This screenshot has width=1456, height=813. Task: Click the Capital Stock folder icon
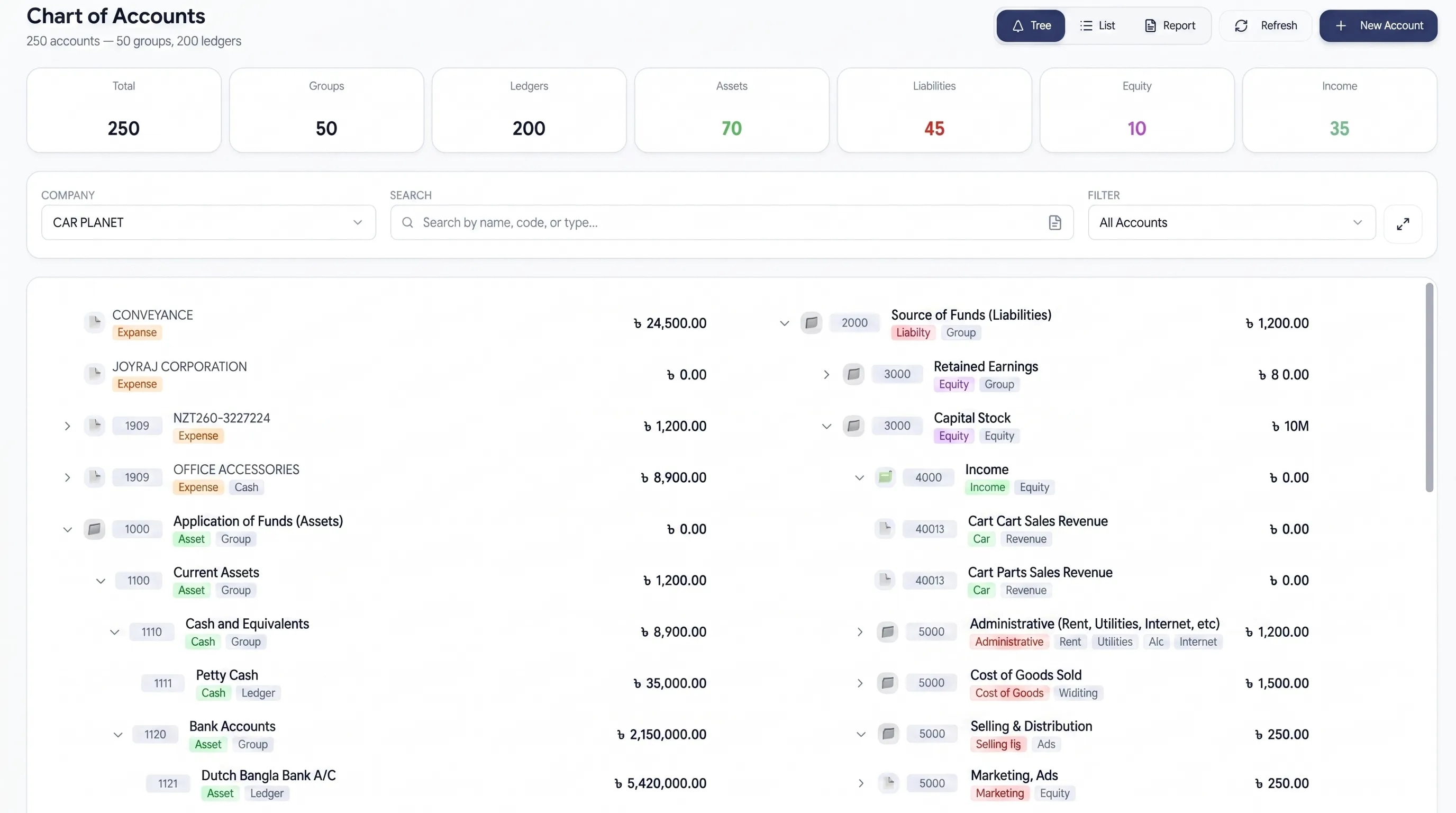click(x=853, y=426)
